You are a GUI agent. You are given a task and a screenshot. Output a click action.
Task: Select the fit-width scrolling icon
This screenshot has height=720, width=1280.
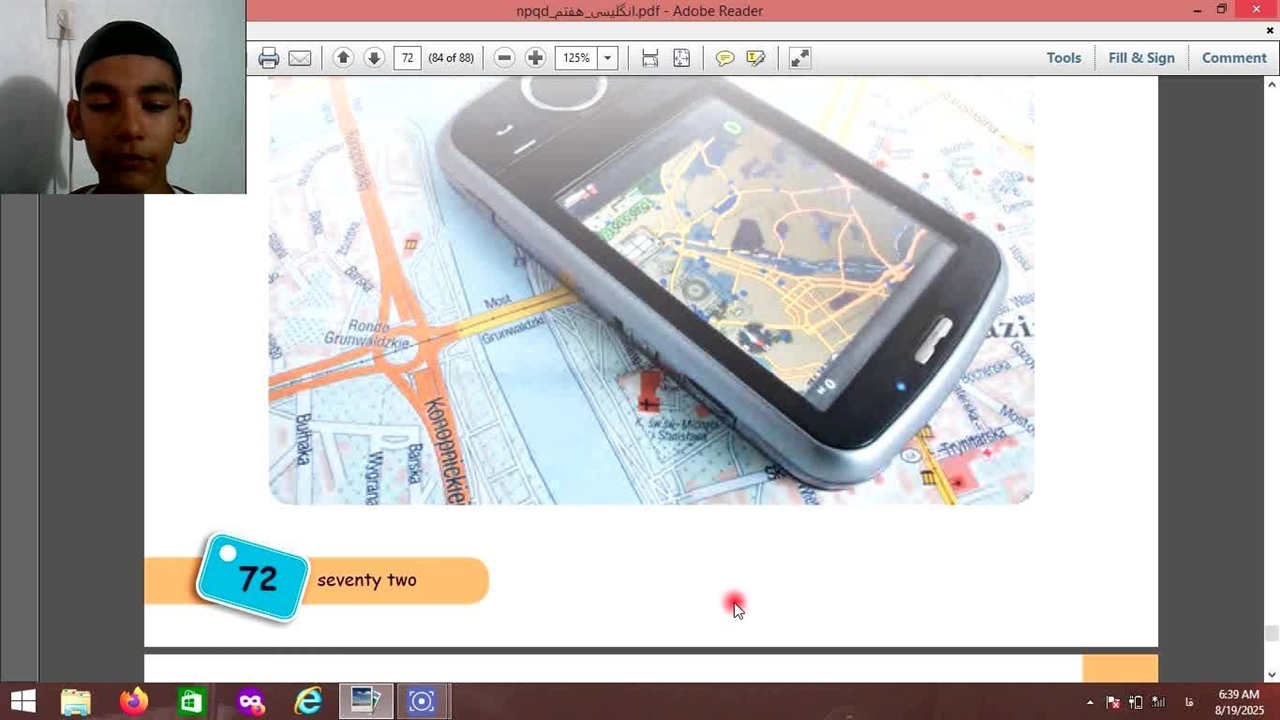coord(650,58)
